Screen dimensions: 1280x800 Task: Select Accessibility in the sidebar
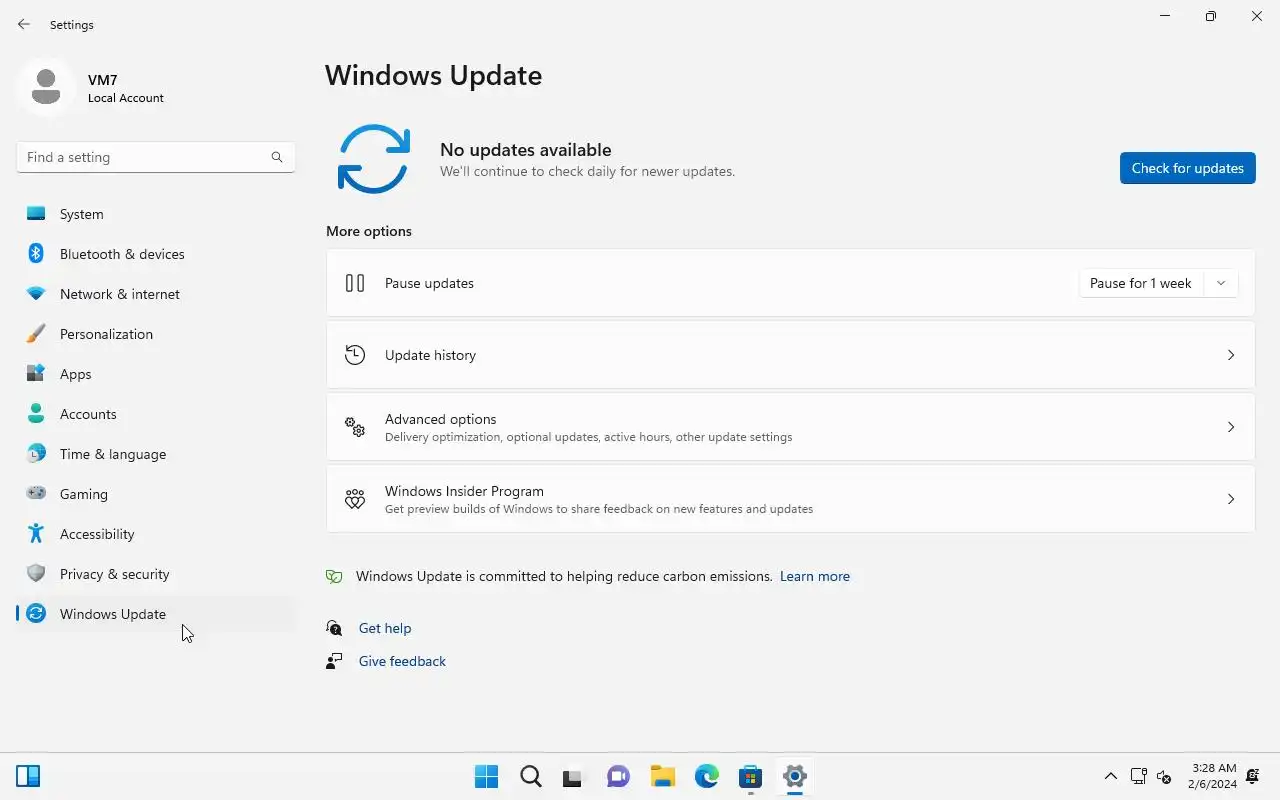(155, 534)
